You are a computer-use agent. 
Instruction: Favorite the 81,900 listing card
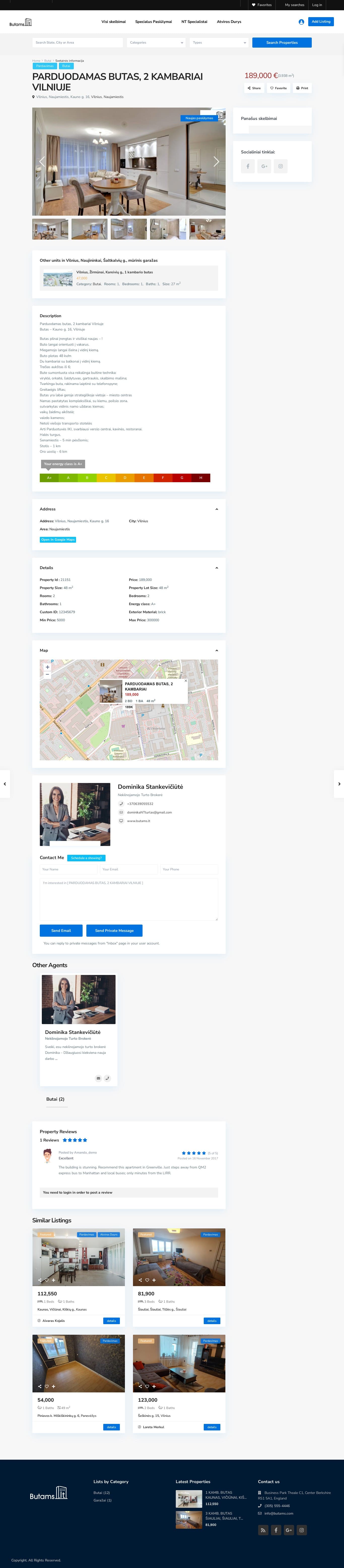[x=147, y=1280]
